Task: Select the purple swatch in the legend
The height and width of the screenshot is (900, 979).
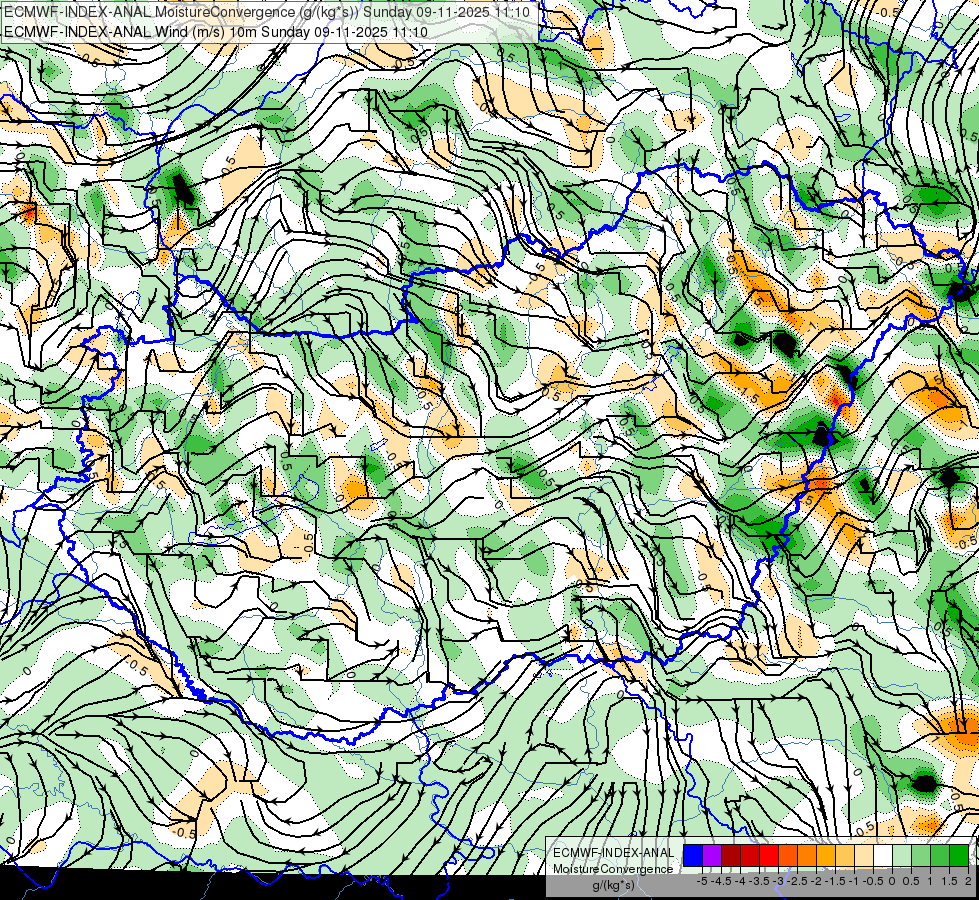Action: point(712,855)
